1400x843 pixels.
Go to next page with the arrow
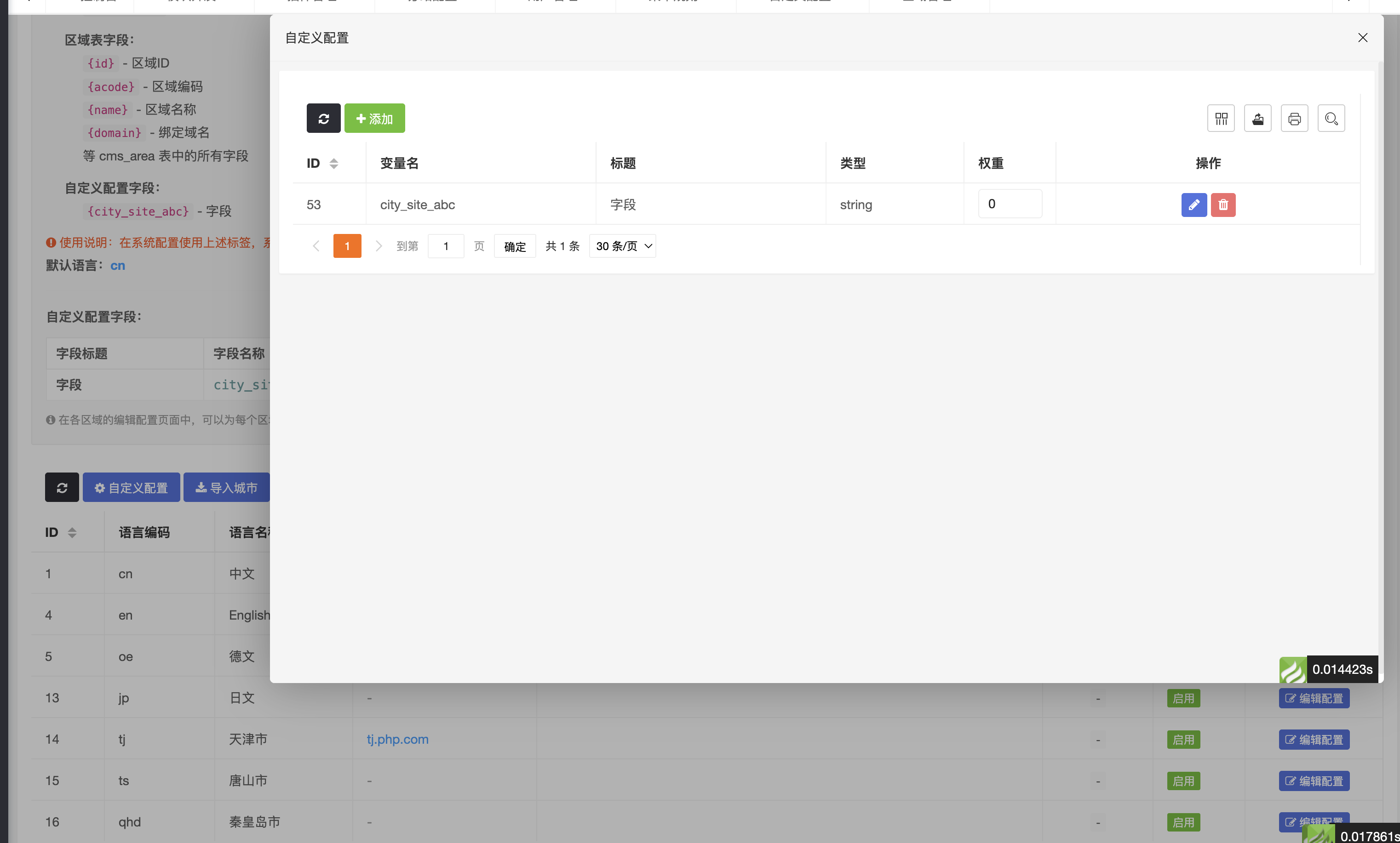pyautogui.click(x=379, y=246)
